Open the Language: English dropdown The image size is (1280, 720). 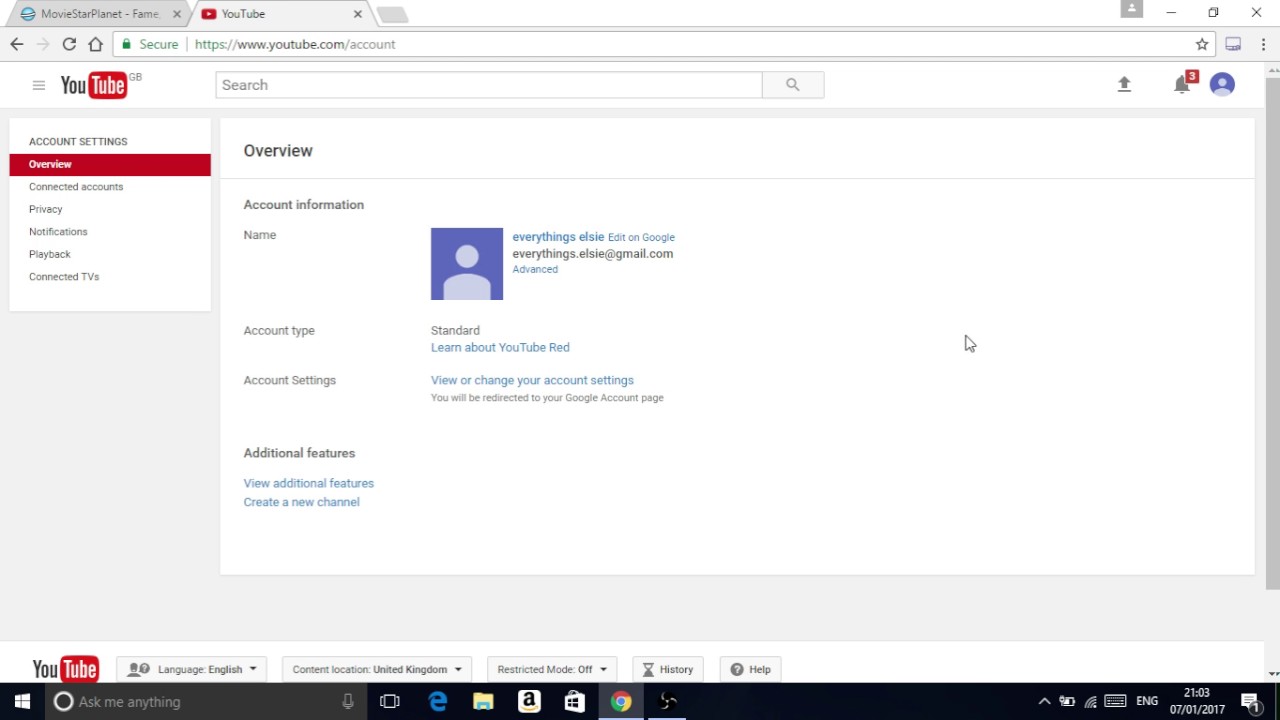(x=192, y=669)
